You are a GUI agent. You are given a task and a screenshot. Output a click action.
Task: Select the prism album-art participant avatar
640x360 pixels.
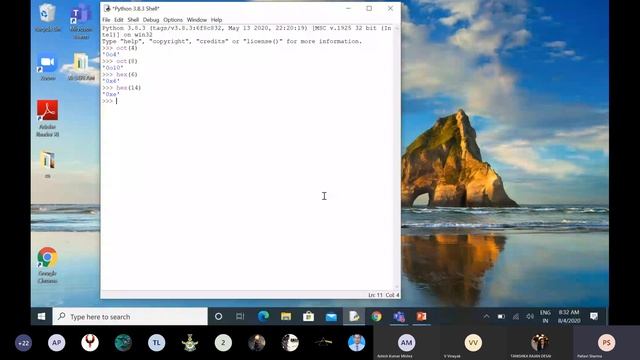[323, 343]
